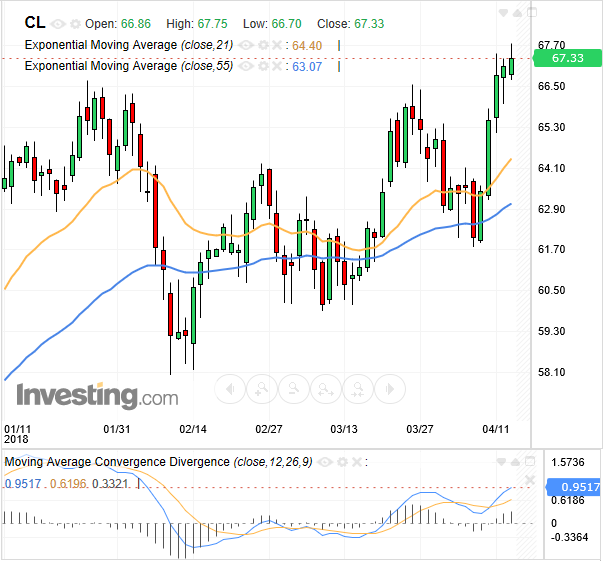605x561 pixels.
Task: Click the 03/27 date on time axis
Action: tap(420, 429)
